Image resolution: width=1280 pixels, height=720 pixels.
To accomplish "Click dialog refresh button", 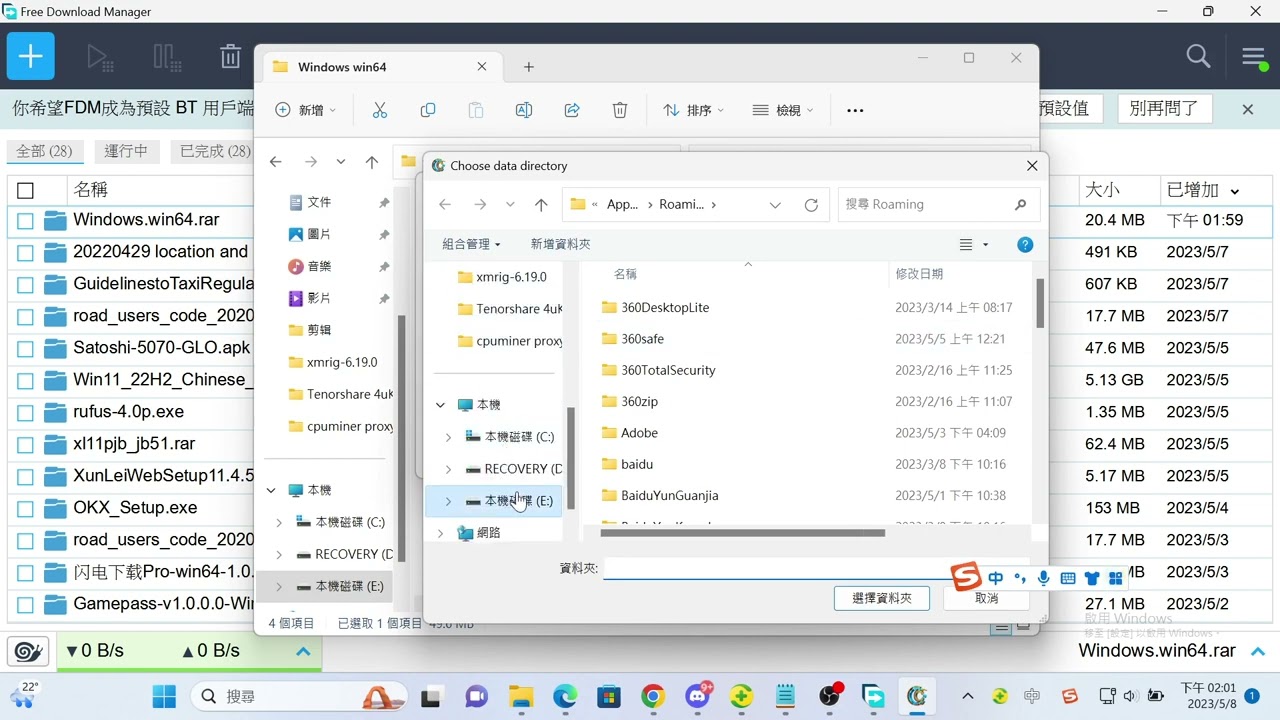I will coord(811,205).
